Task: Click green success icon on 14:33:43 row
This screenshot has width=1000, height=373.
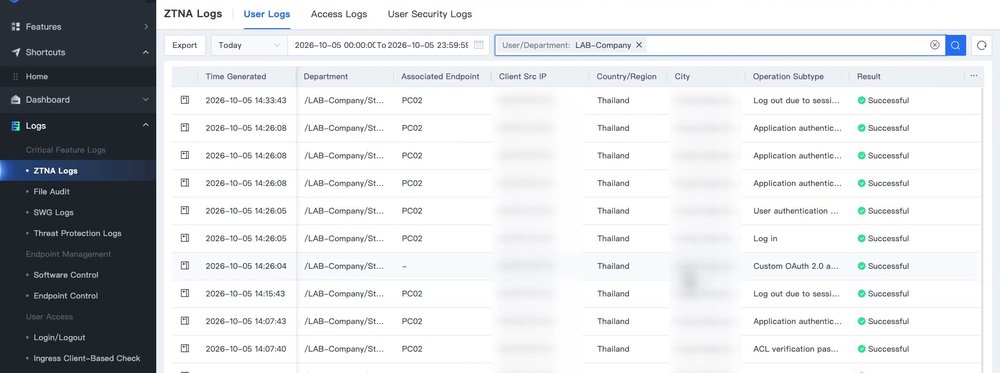Action: [862, 100]
